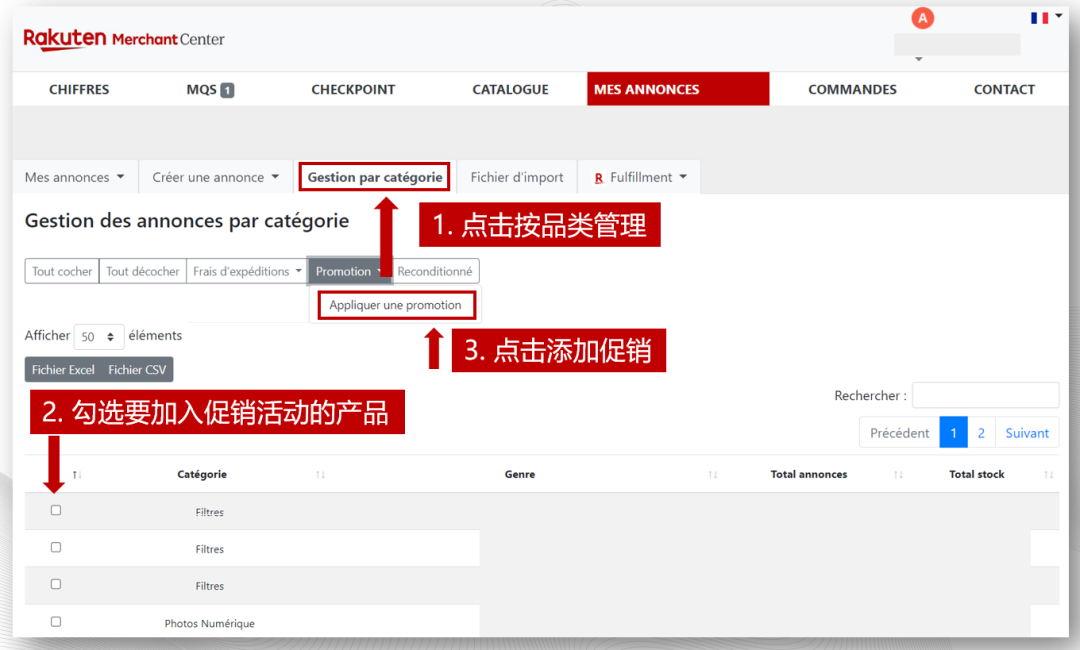Click Appliquer une promotion

pyautogui.click(x=396, y=304)
